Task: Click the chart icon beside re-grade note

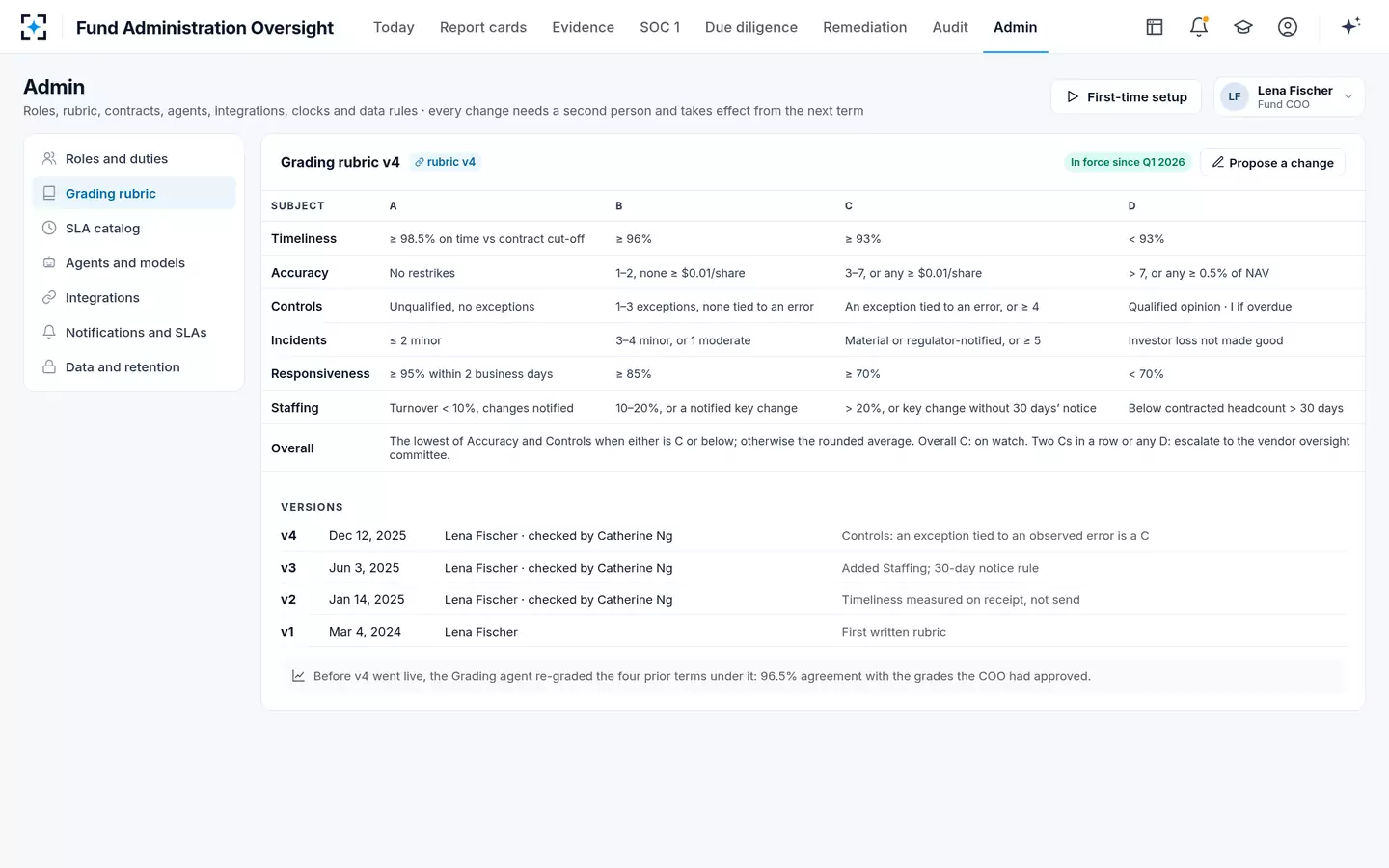Action: coord(299,676)
